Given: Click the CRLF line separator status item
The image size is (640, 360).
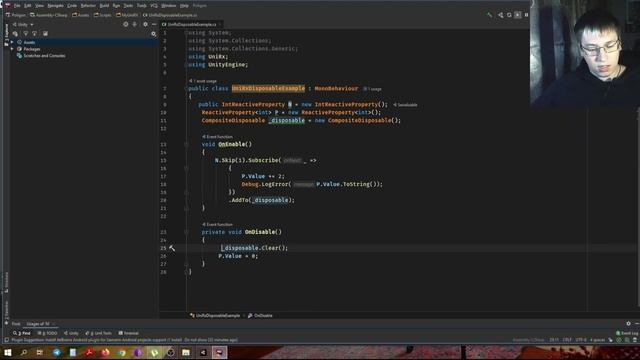Looking at the screenshot, I should coord(567,340).
